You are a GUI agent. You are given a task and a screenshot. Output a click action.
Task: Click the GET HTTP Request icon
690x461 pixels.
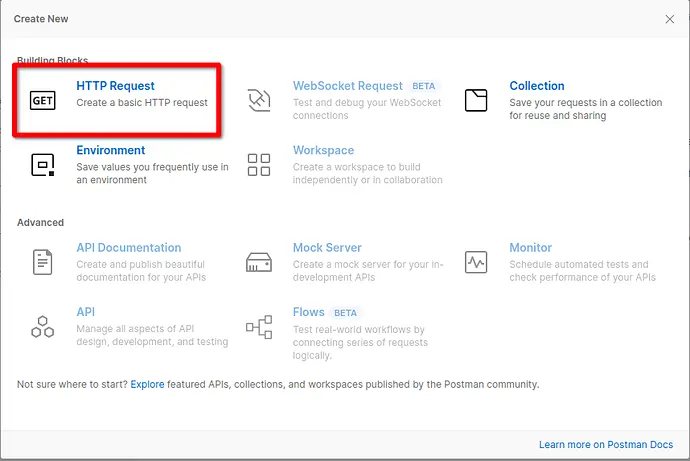coord(43,101)
